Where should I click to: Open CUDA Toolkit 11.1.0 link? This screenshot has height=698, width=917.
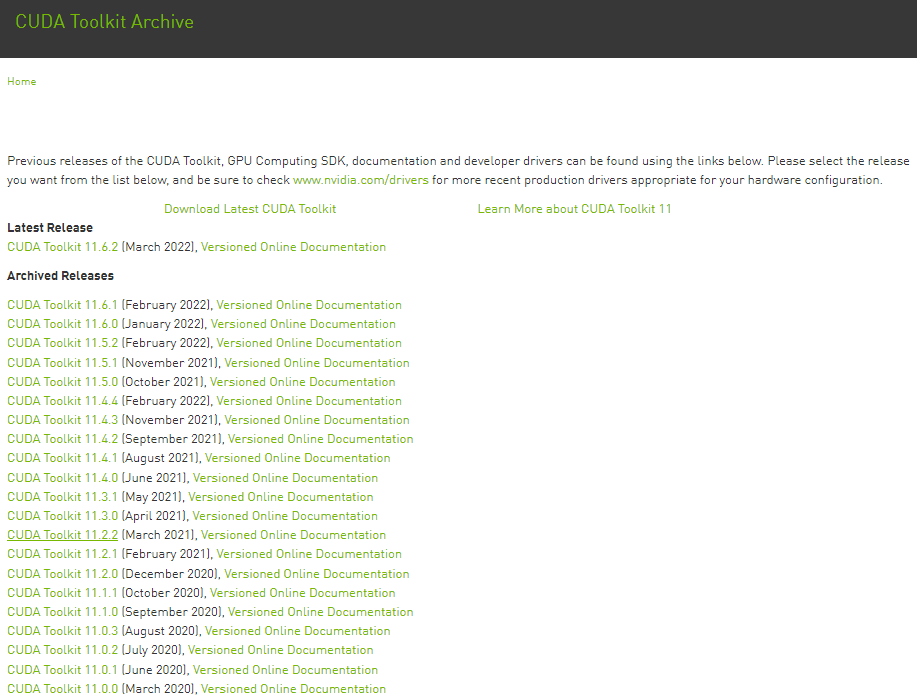point(63,612)
